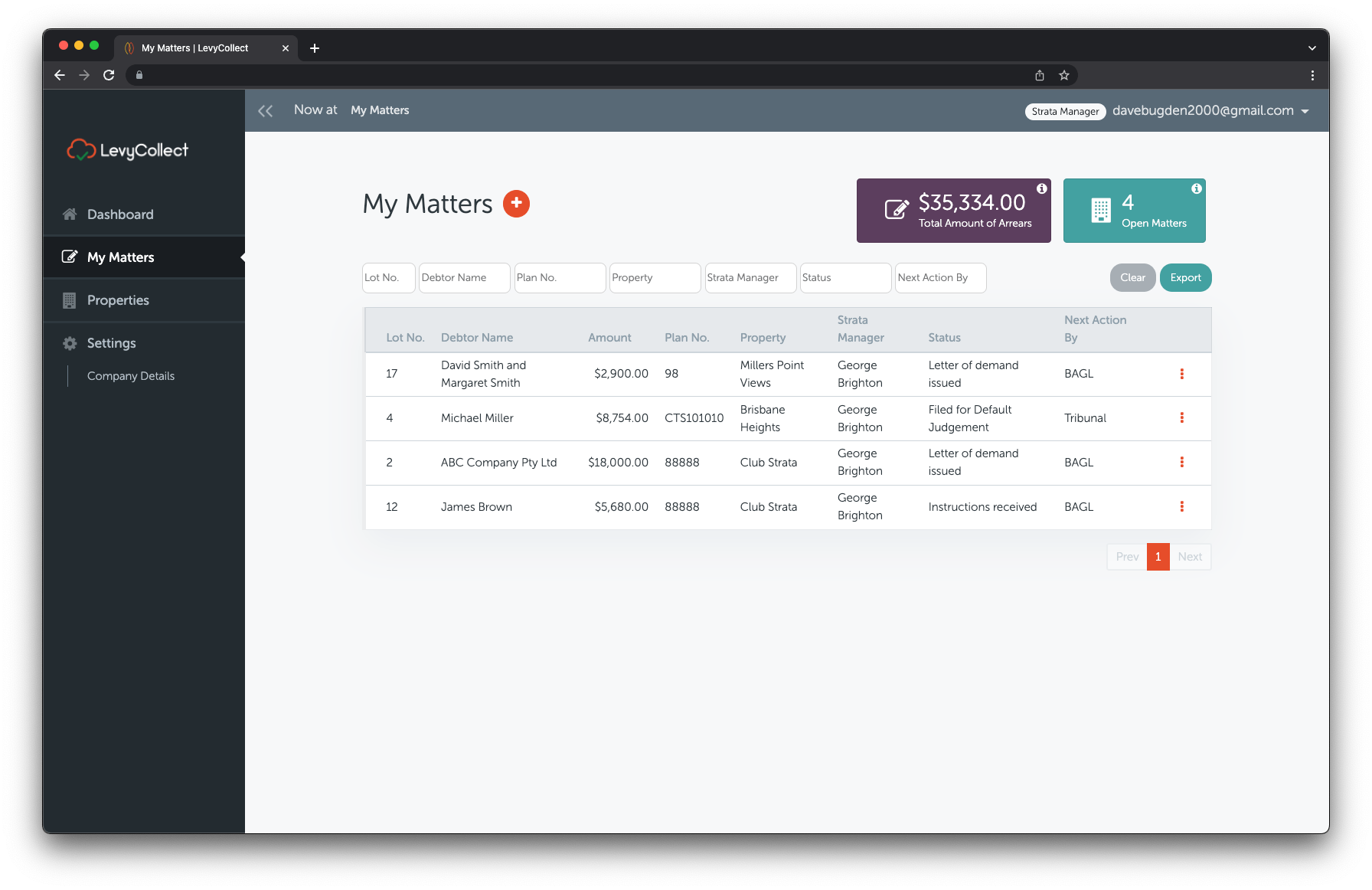The height and width of the screenshot is (890, 1372).
Task: Open actions menu for ABC Company row
Action: [1181, 463]
